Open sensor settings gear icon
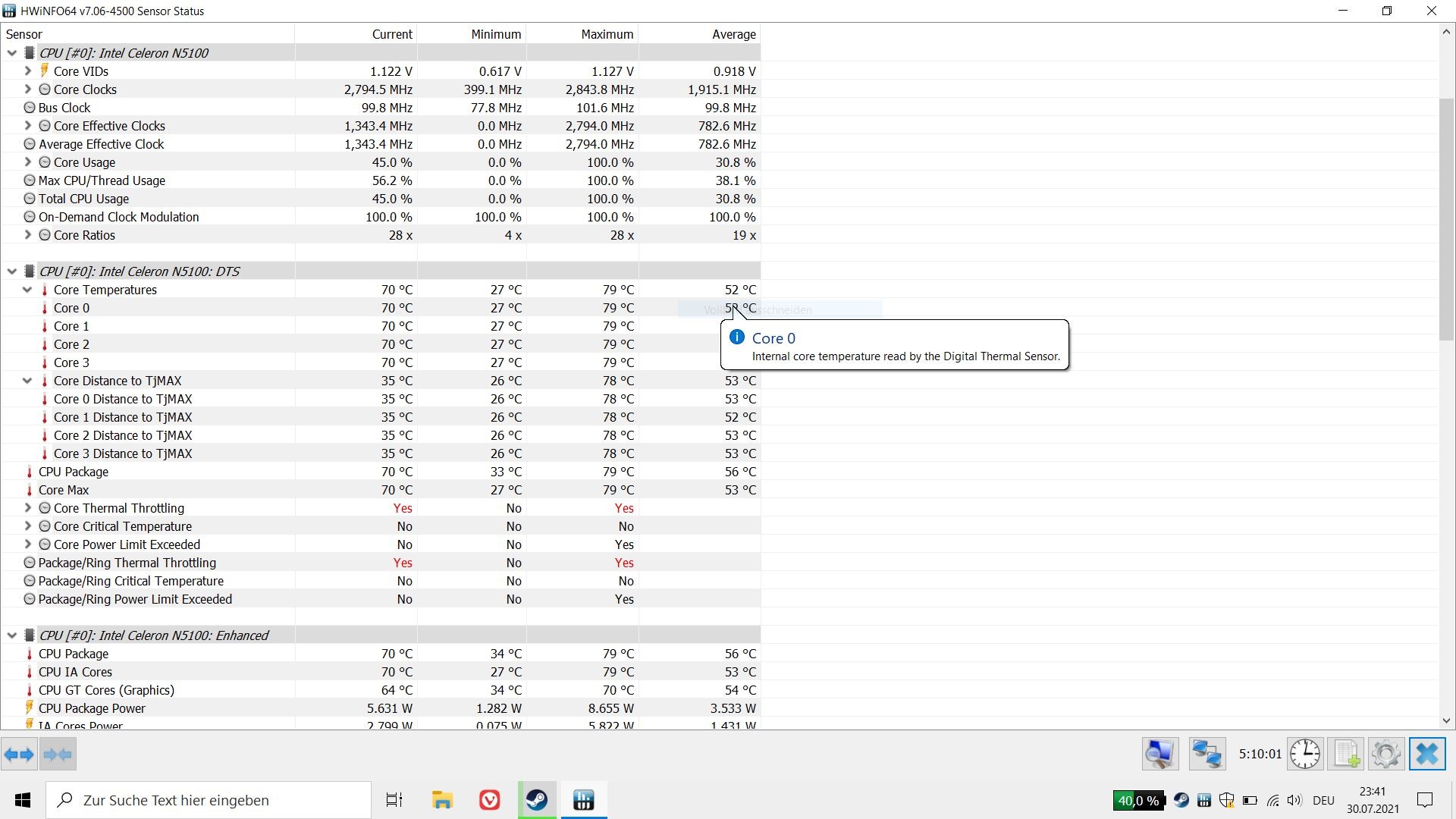 point(1386,755)
